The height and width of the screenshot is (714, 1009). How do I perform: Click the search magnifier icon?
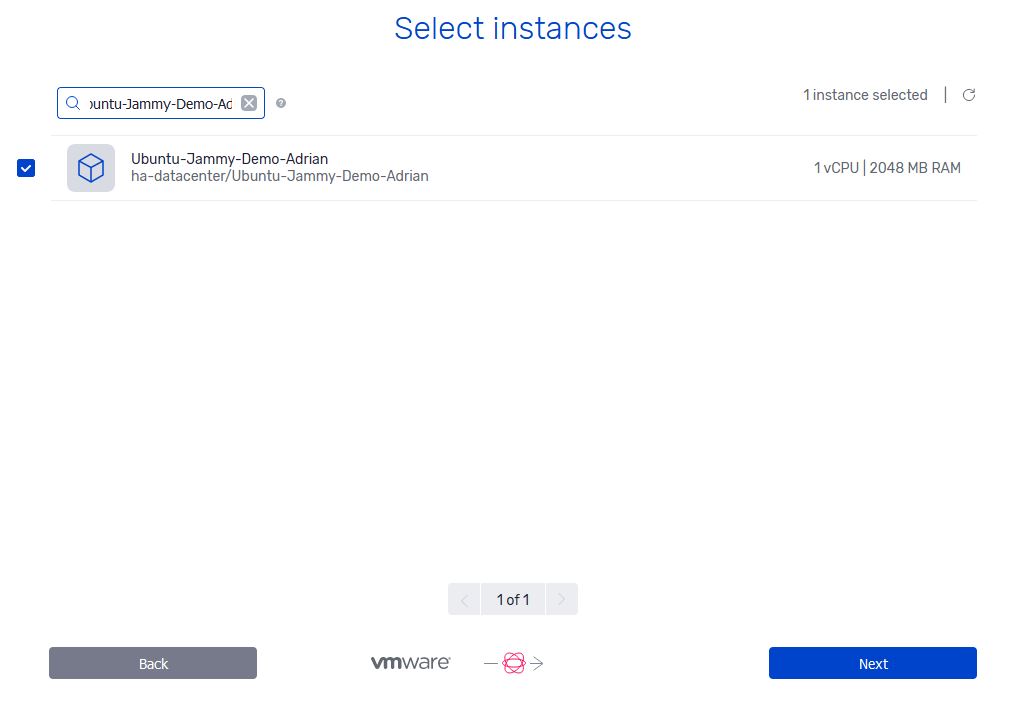tap(73, 103)
